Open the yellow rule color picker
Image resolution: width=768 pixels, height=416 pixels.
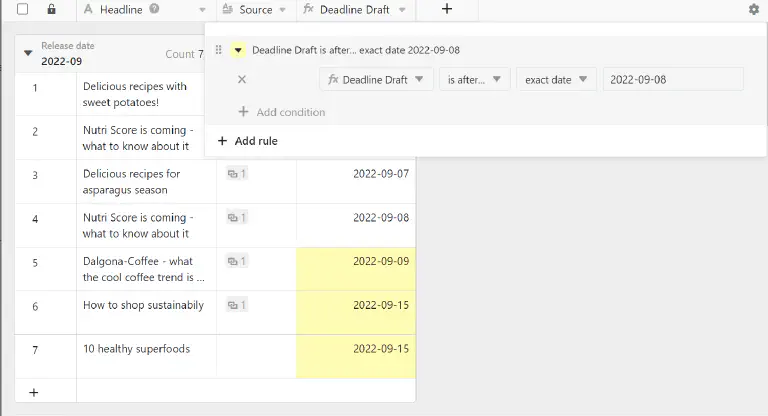pyautogui.click(x=238, y=50)
